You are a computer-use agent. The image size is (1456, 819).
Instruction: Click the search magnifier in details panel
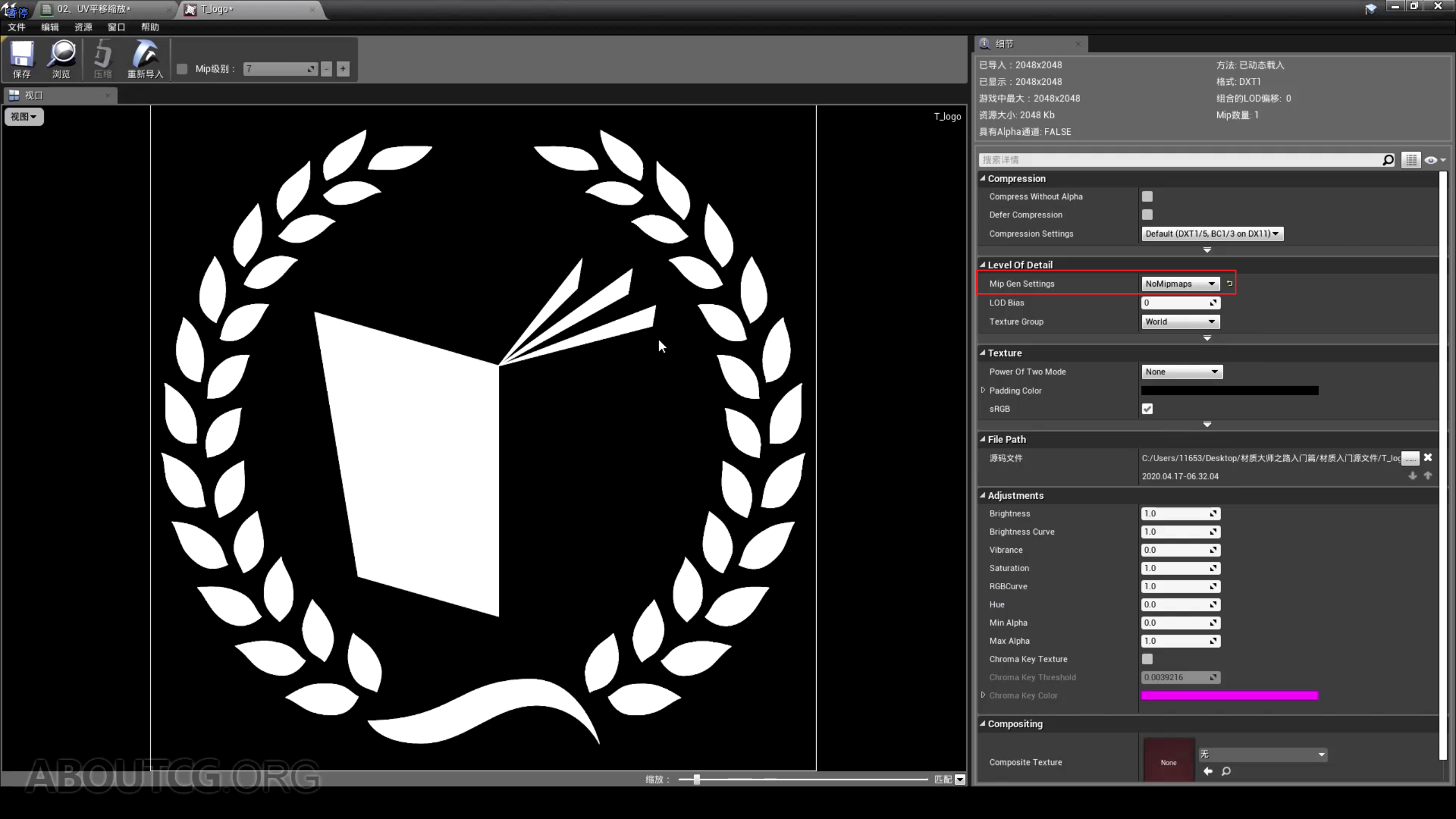point(1388,160)
